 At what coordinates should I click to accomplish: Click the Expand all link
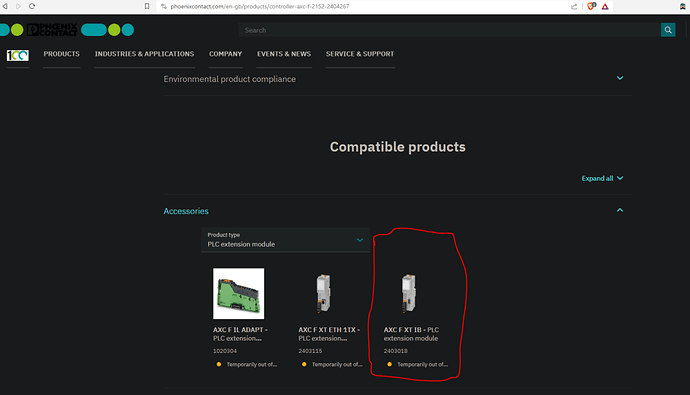(602, 178)
